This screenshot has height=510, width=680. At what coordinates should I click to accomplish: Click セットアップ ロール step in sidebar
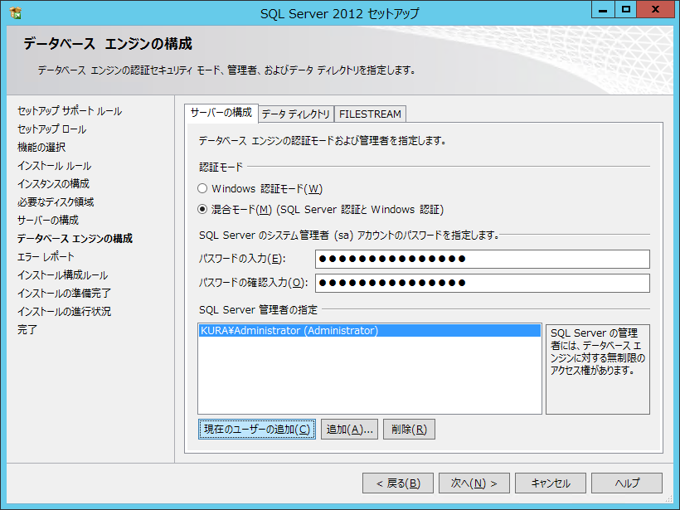[x=52, y=129]
